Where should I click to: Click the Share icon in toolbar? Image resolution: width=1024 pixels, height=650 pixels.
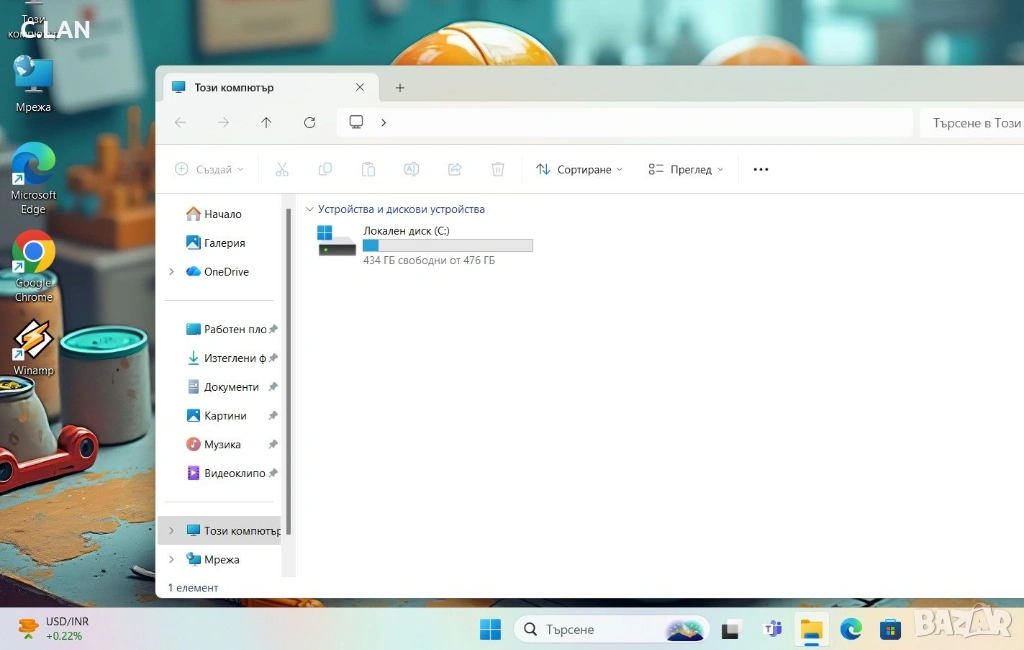tap(455, 170)
